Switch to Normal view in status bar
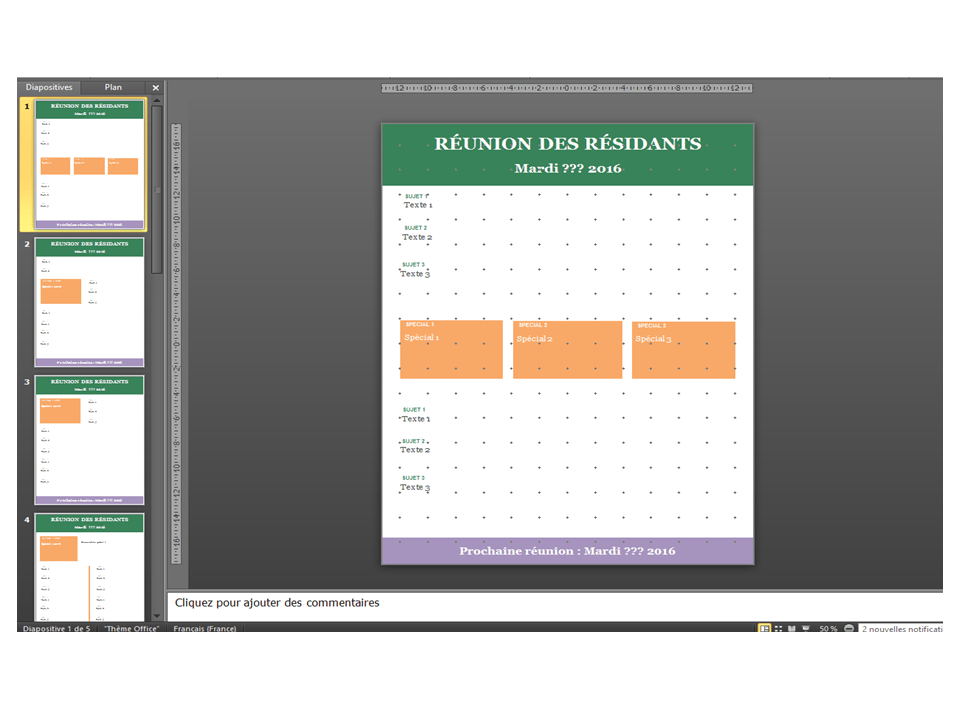Screen dimensions: 960x720 [x=765, y=629]
